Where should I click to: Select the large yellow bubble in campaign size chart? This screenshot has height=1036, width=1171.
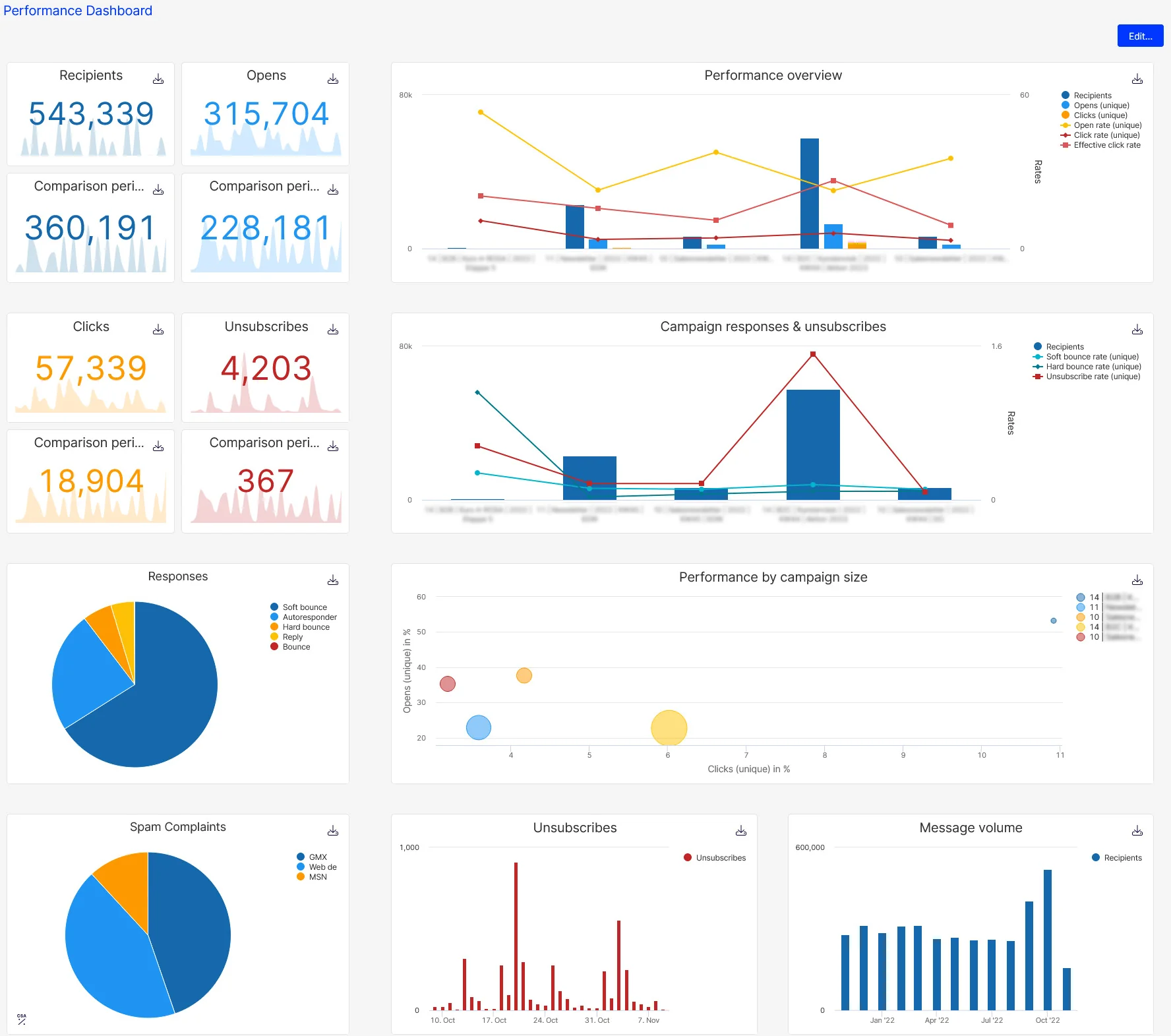point(669,726)
